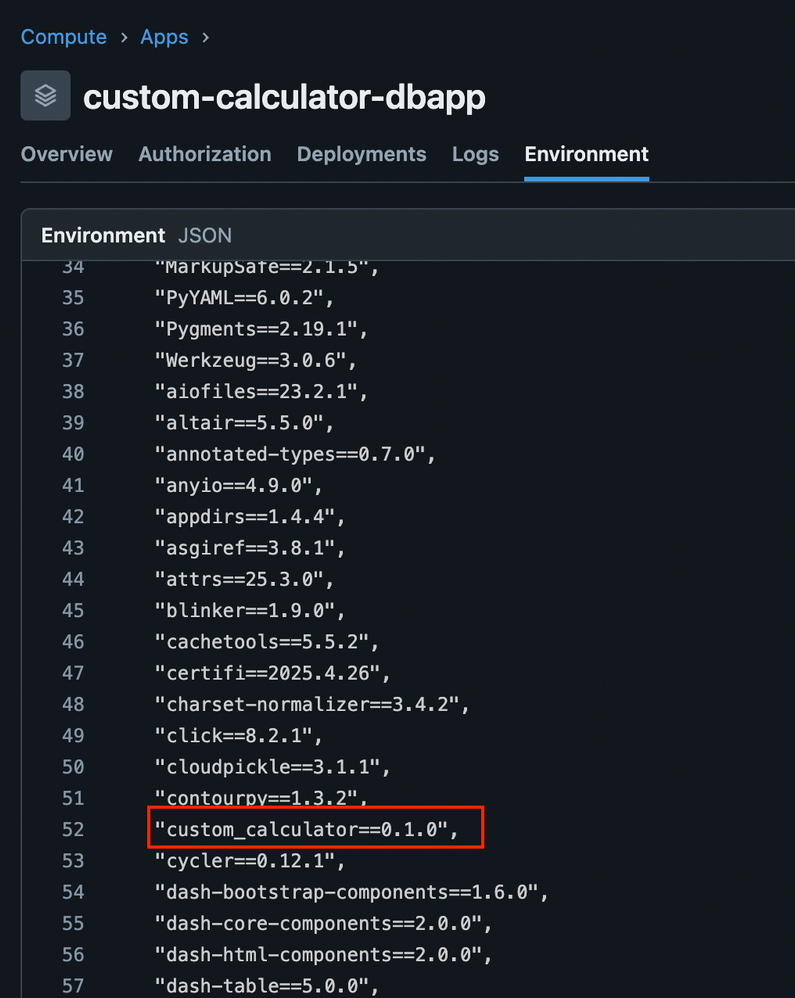Click the chevron after Compute breadcrumb
The width and height of the screenshot is (795, 998).
[124, 38]
